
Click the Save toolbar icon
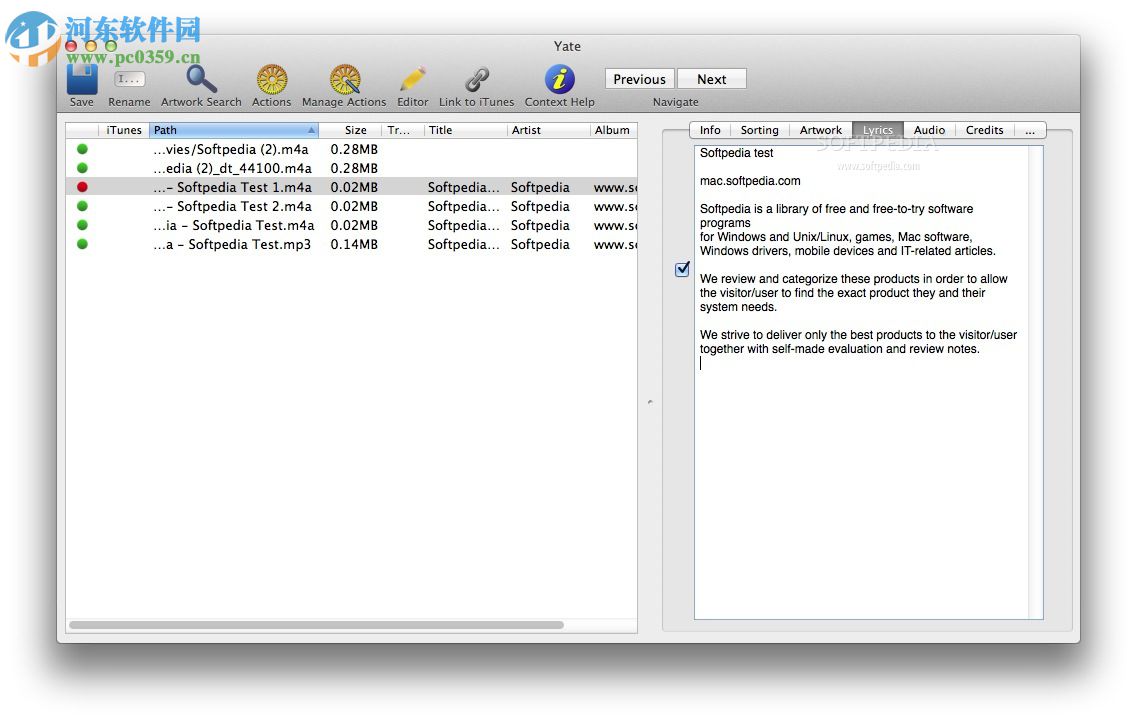tap(81, 80)
